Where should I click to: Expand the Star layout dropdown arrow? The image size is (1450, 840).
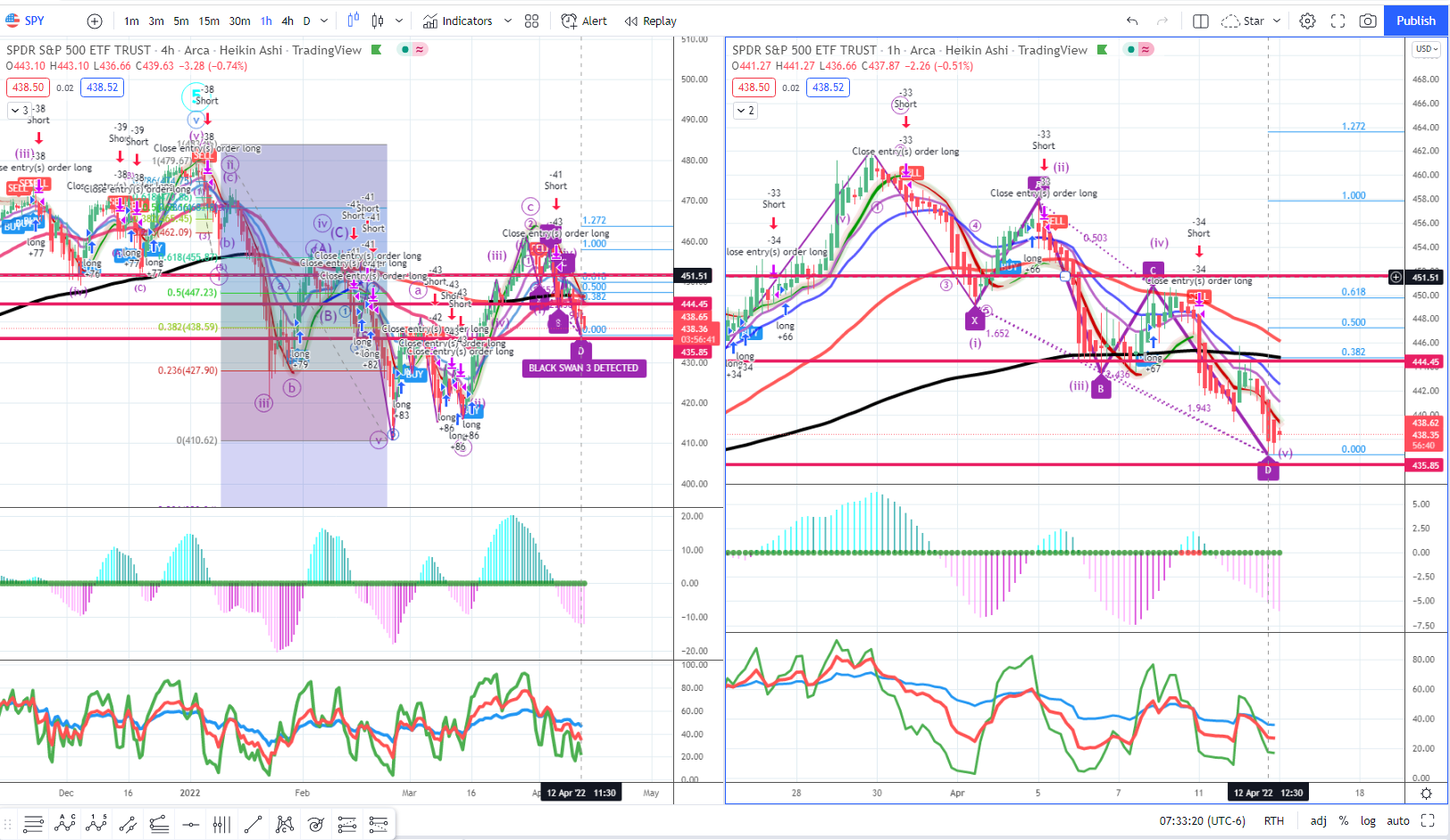[1277, 21]
